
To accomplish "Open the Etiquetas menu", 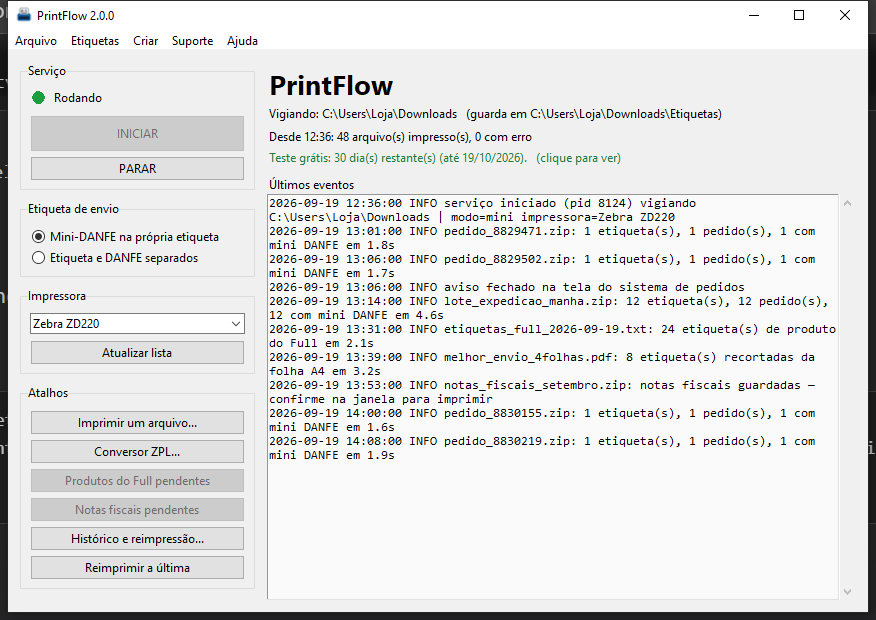I will pos(95,41).
